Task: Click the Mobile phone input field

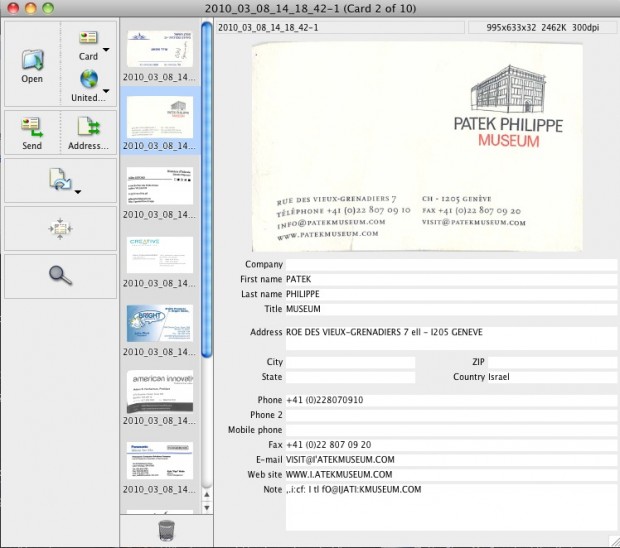Action: [x=451, y=430]
